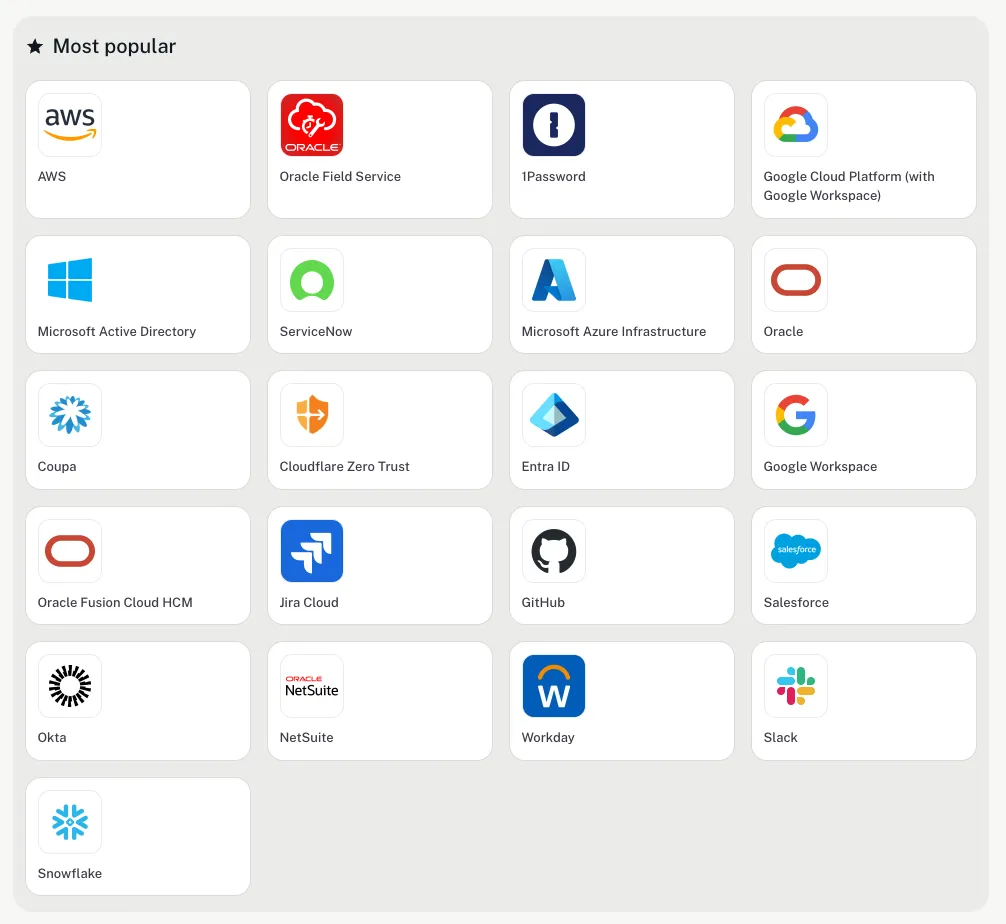Click the Coupa label text
1006x924 pixels.
[57, 466]
